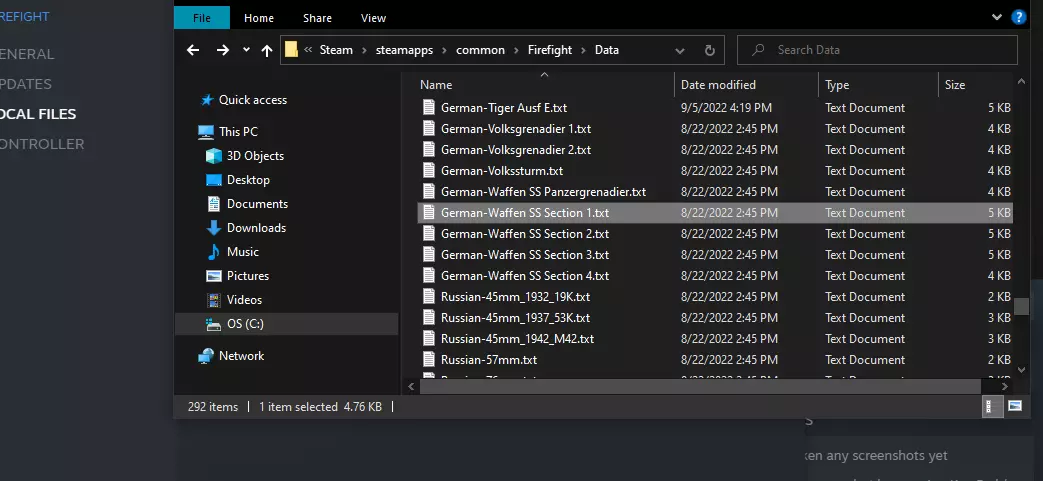The image size is (1043, 481).
Task: Select This PC in the navigation pane
Action: pos(238,132)
